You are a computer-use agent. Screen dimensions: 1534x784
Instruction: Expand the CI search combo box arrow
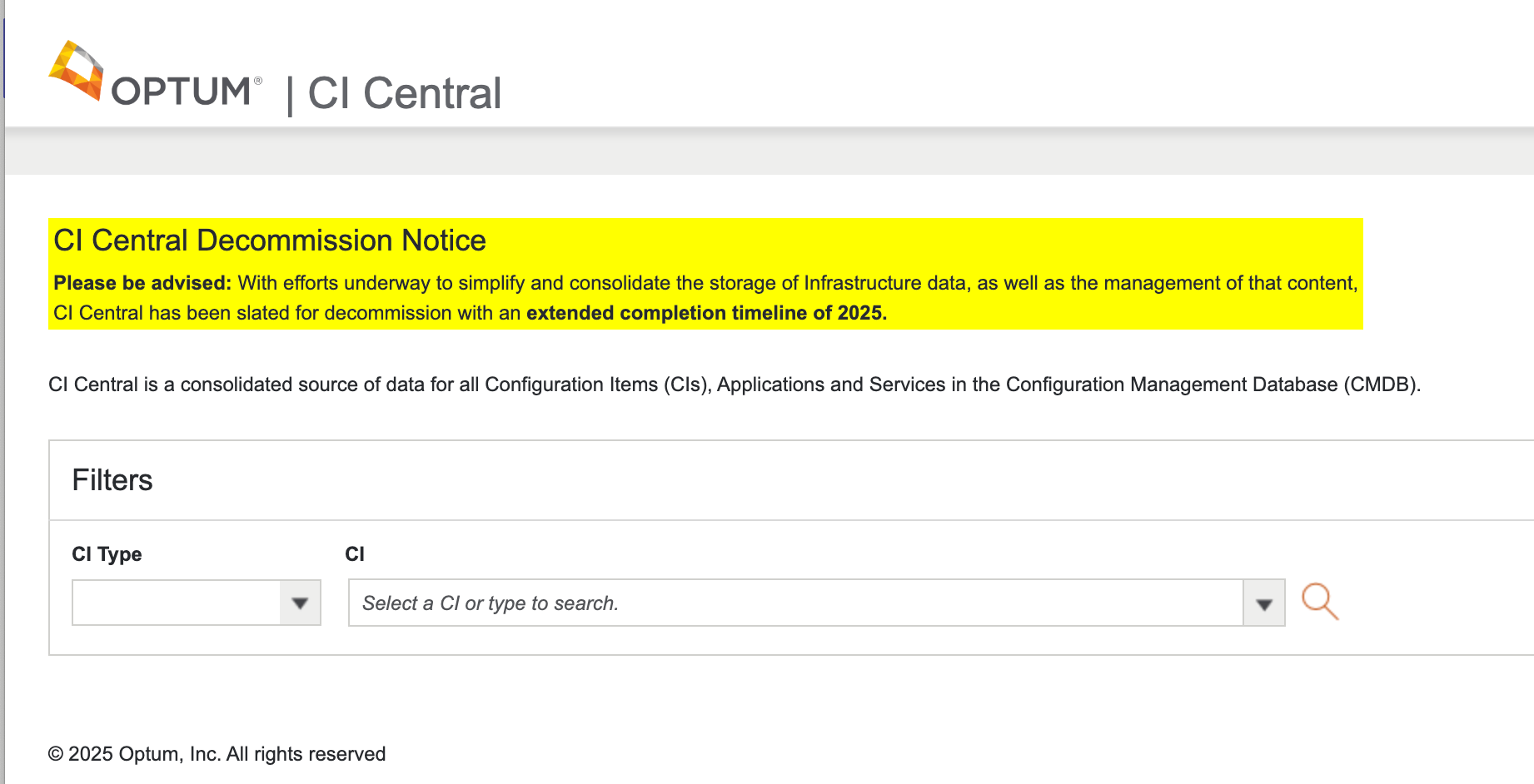[1264, 603]
